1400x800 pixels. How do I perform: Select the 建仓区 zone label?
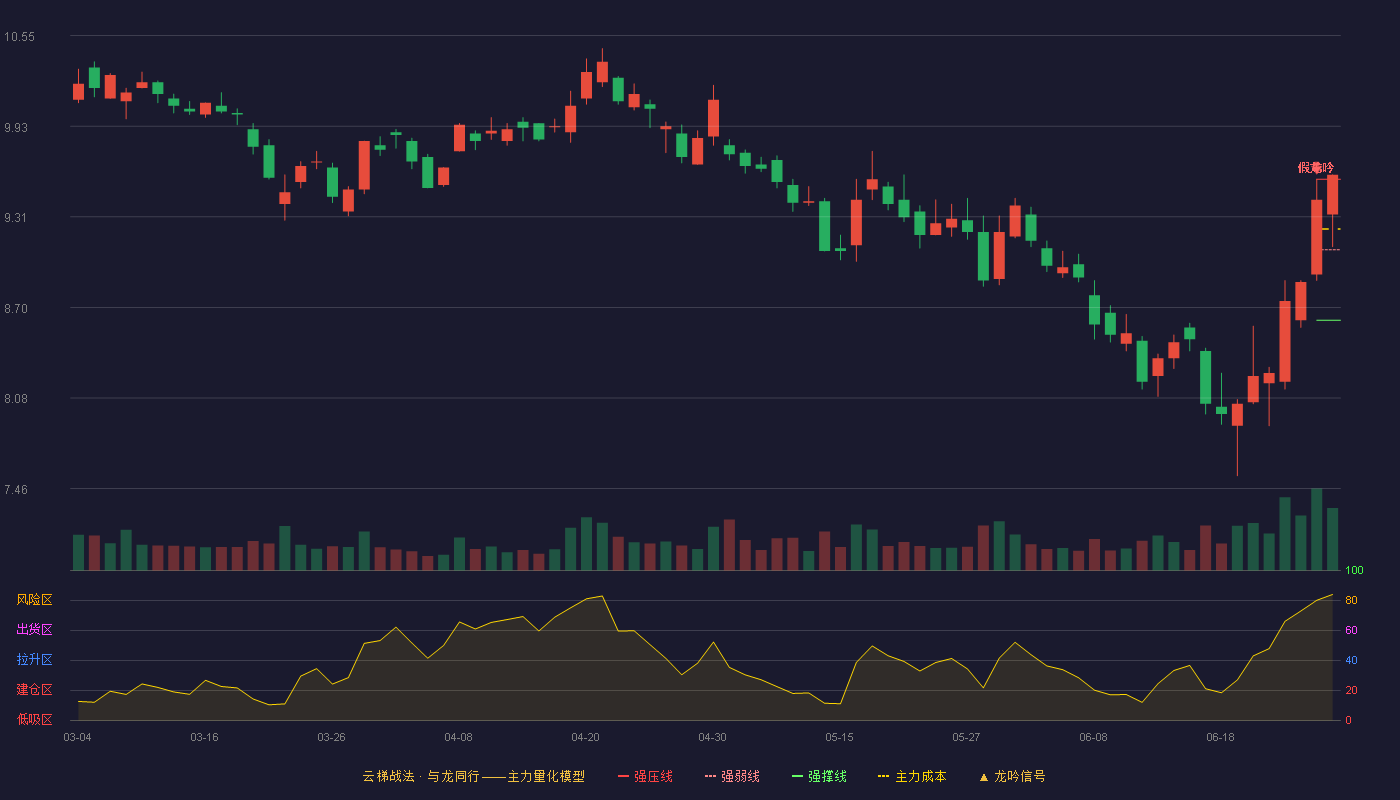pyautogui.click(x=34, y=690)
